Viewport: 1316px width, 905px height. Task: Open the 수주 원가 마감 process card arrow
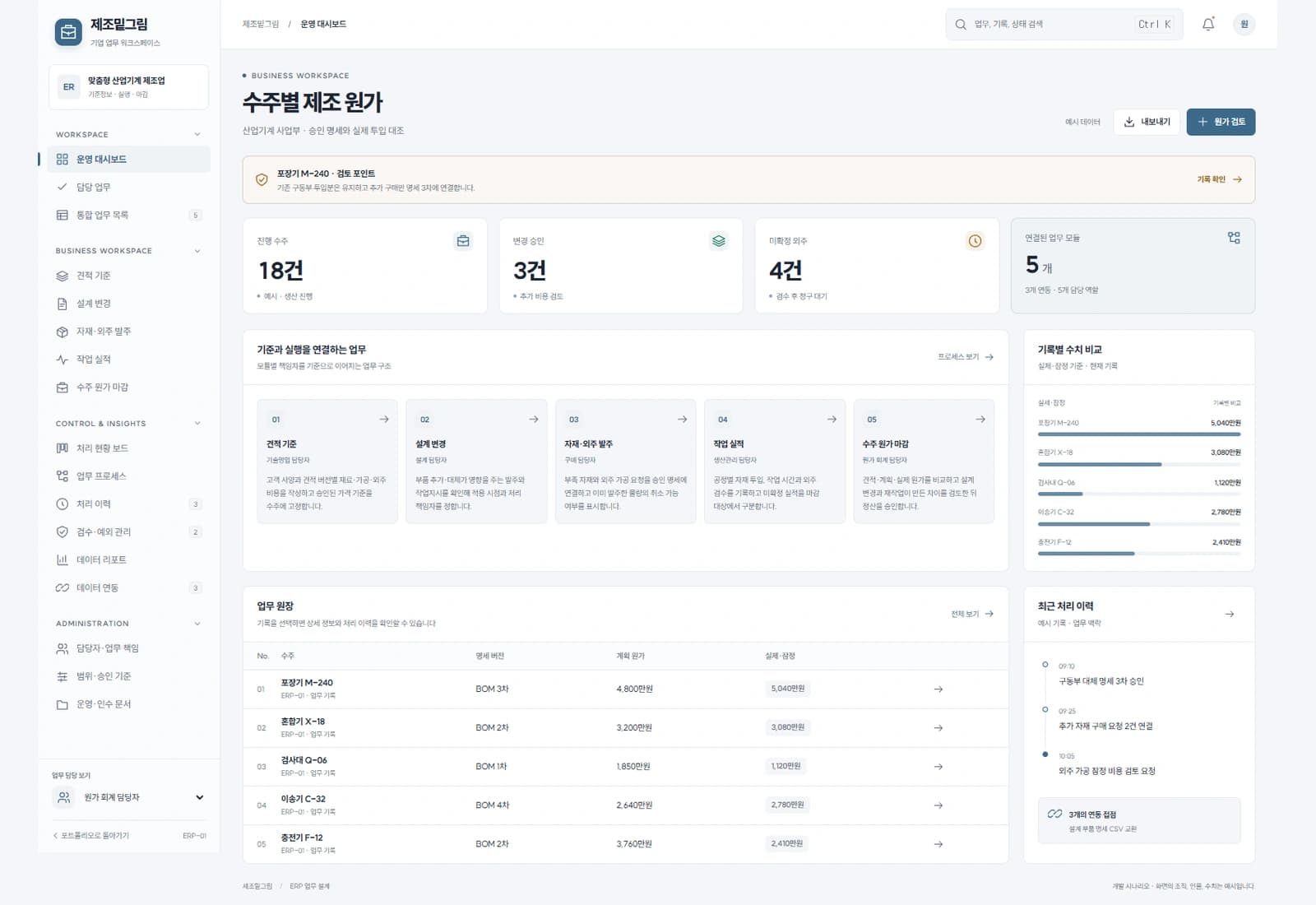(x=980, y=420)
